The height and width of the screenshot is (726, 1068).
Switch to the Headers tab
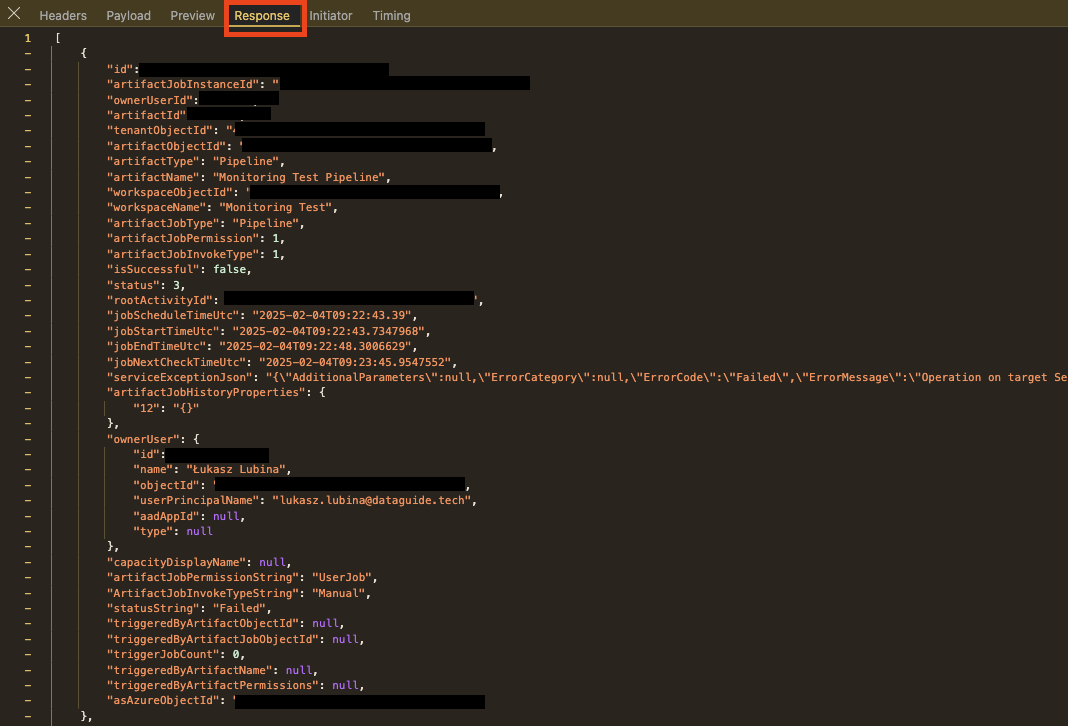pyautogui.click(x=63, y=16)
